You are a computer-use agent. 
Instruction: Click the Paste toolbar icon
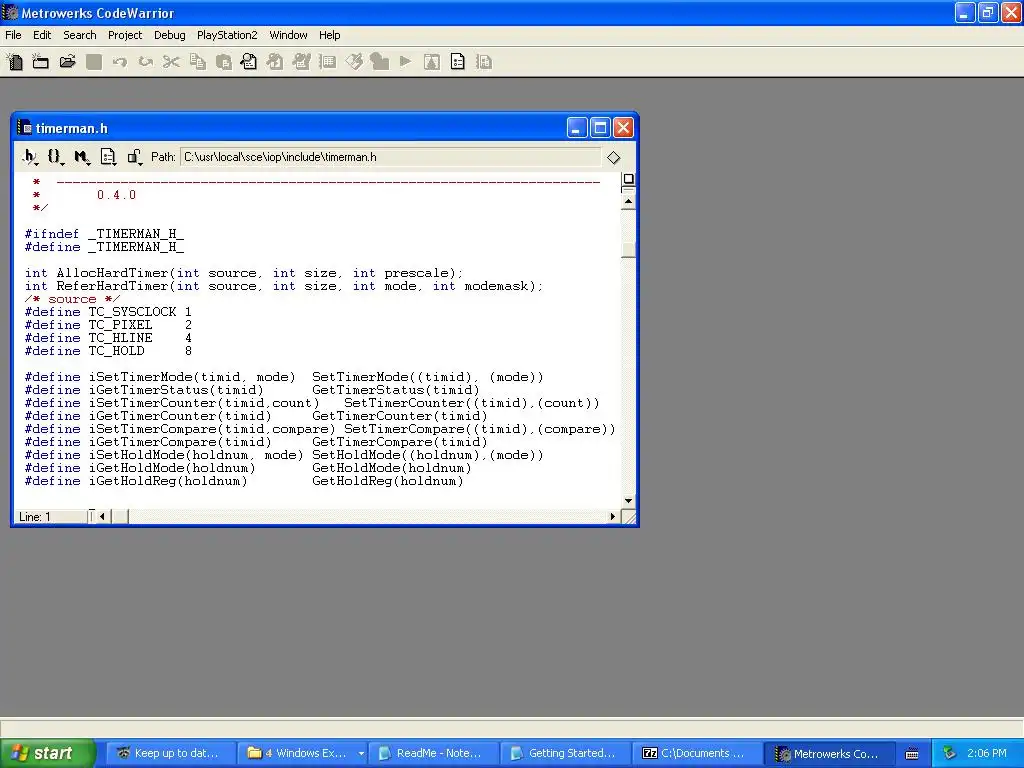pyautogui.click(x=223, y=62)
